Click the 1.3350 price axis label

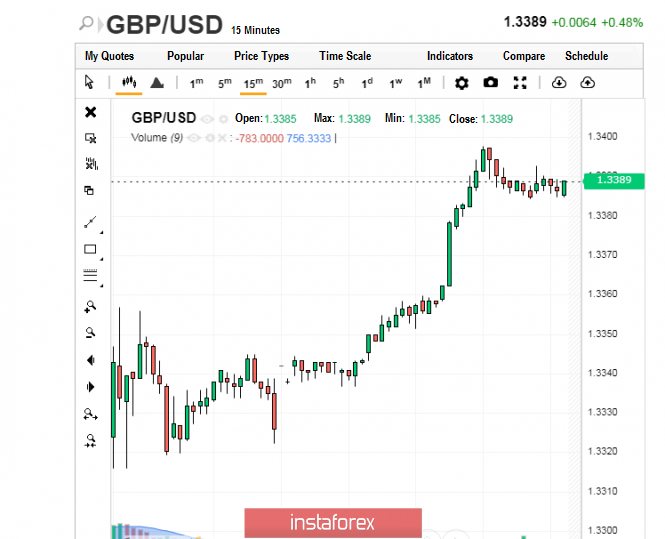[602, 333]
